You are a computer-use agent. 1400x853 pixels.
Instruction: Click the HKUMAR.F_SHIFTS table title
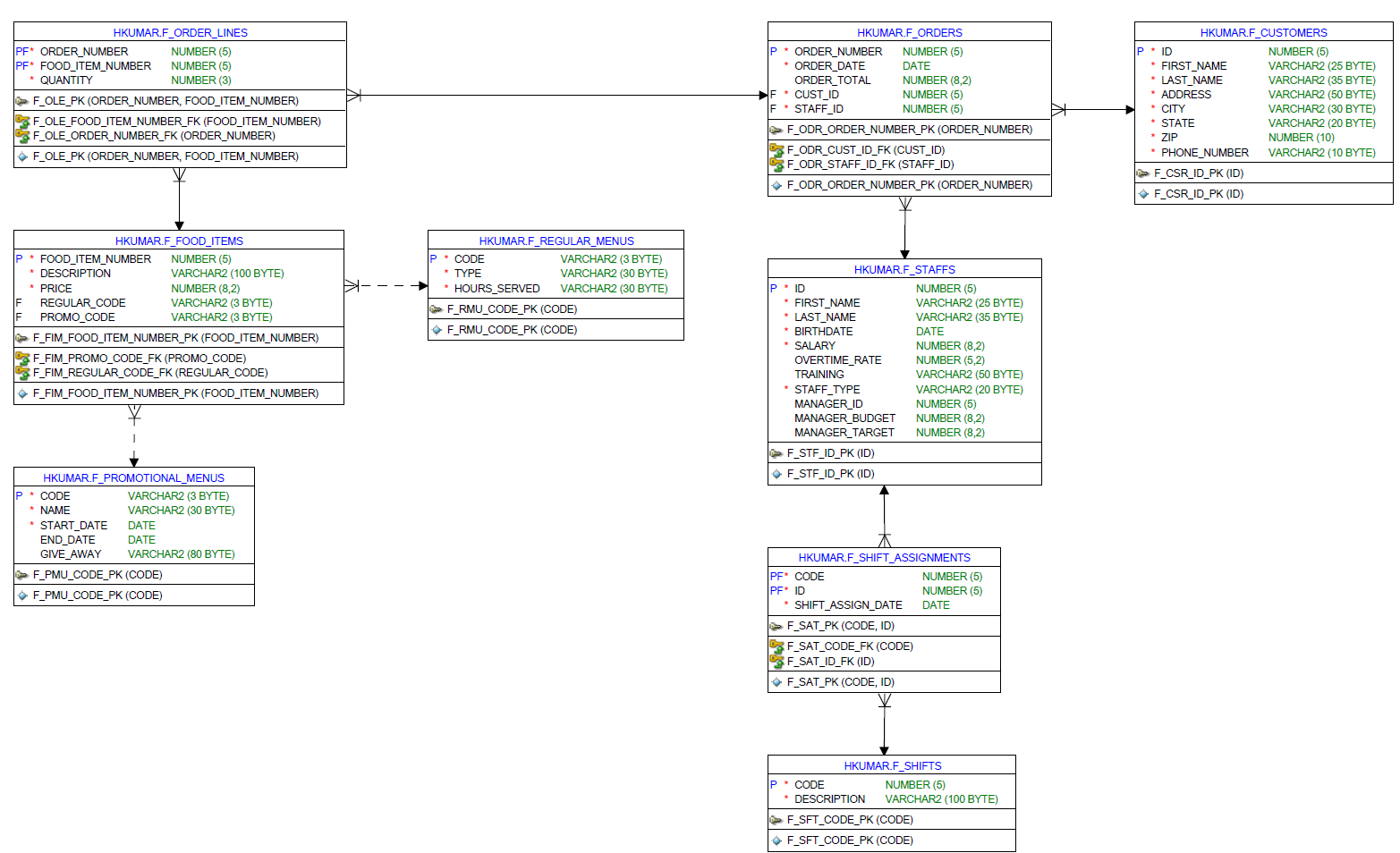892,765
